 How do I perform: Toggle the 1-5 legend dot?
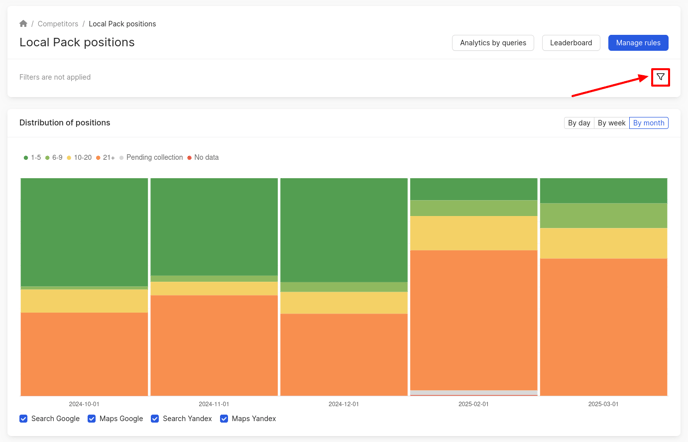(x=26, y=158)
